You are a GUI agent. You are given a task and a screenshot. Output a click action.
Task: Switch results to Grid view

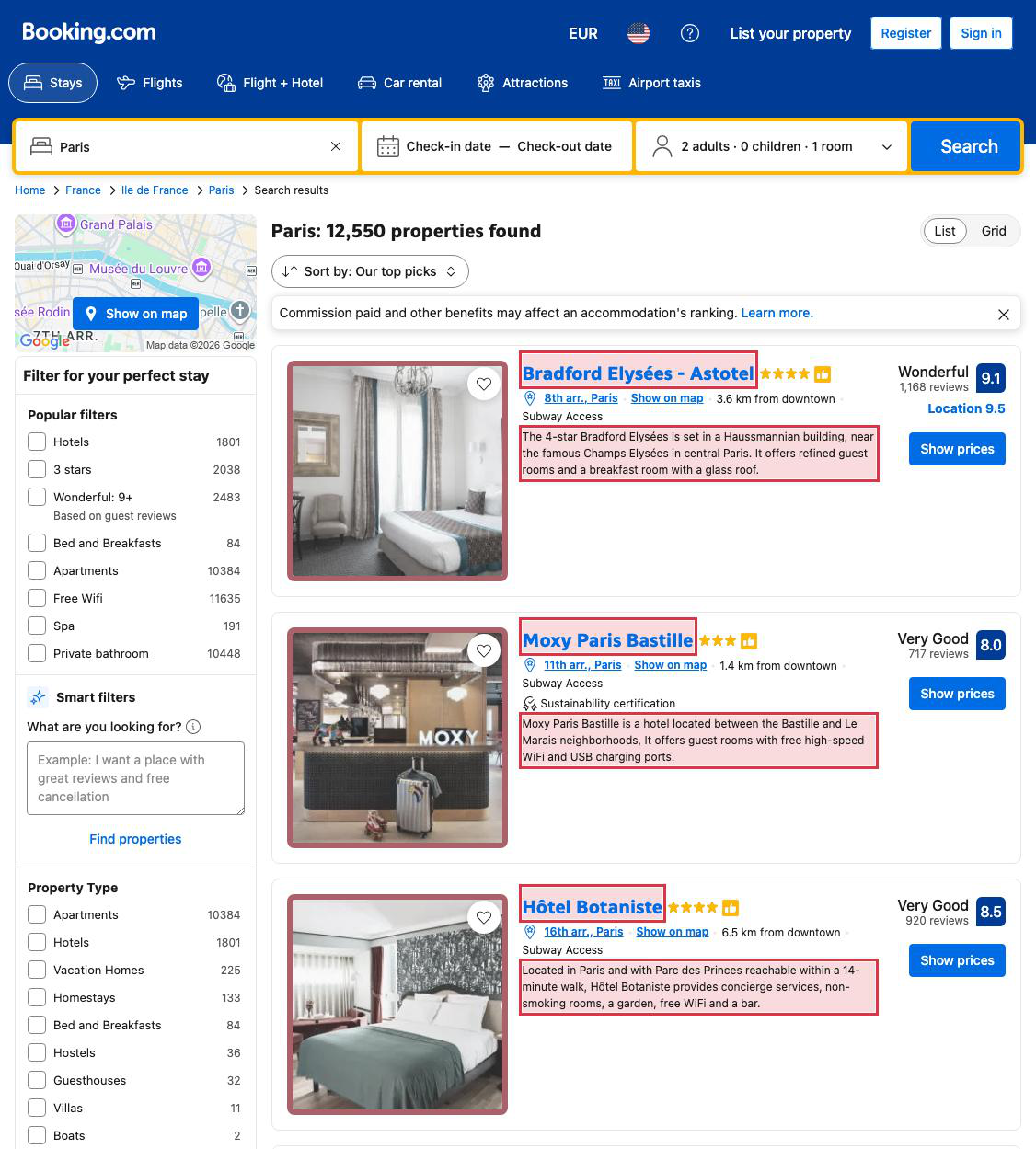coord(994,231)
